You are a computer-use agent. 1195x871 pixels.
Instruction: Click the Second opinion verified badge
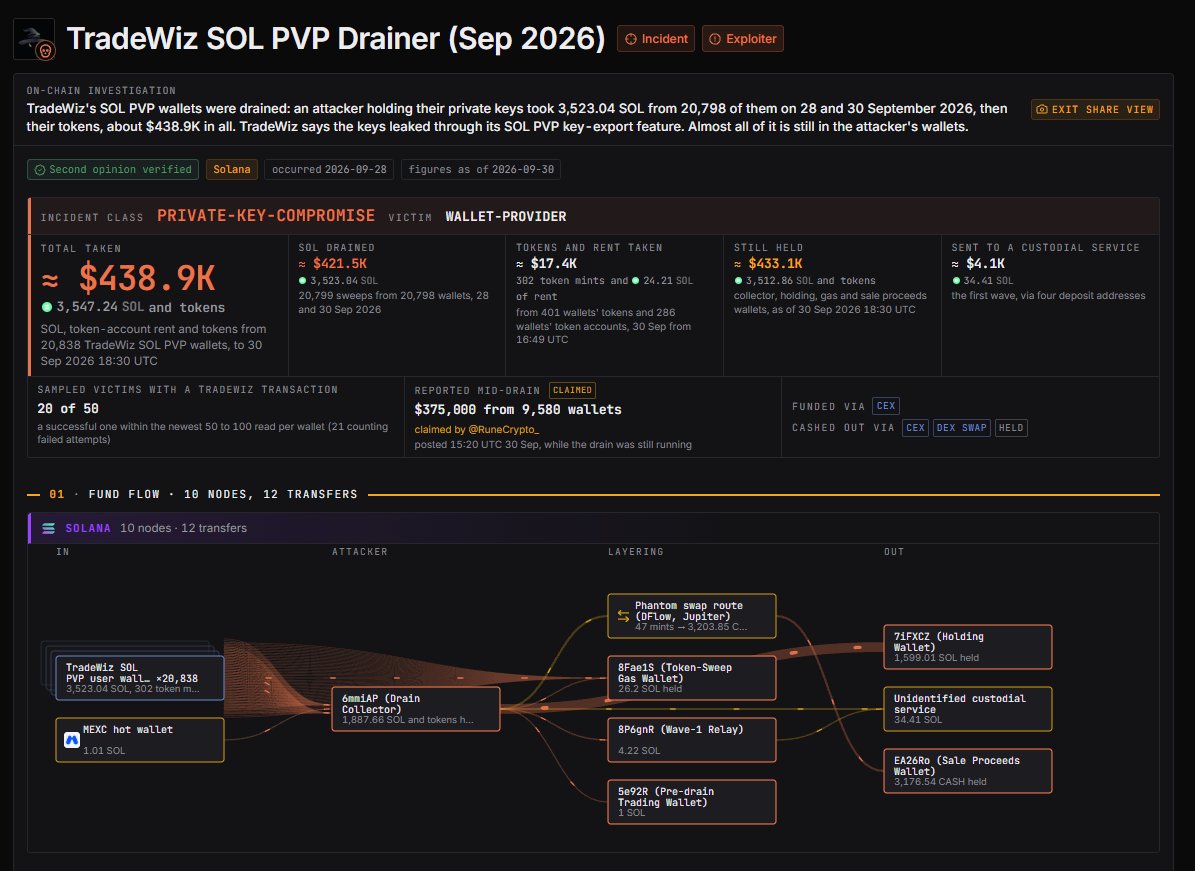tap(113, 169)
